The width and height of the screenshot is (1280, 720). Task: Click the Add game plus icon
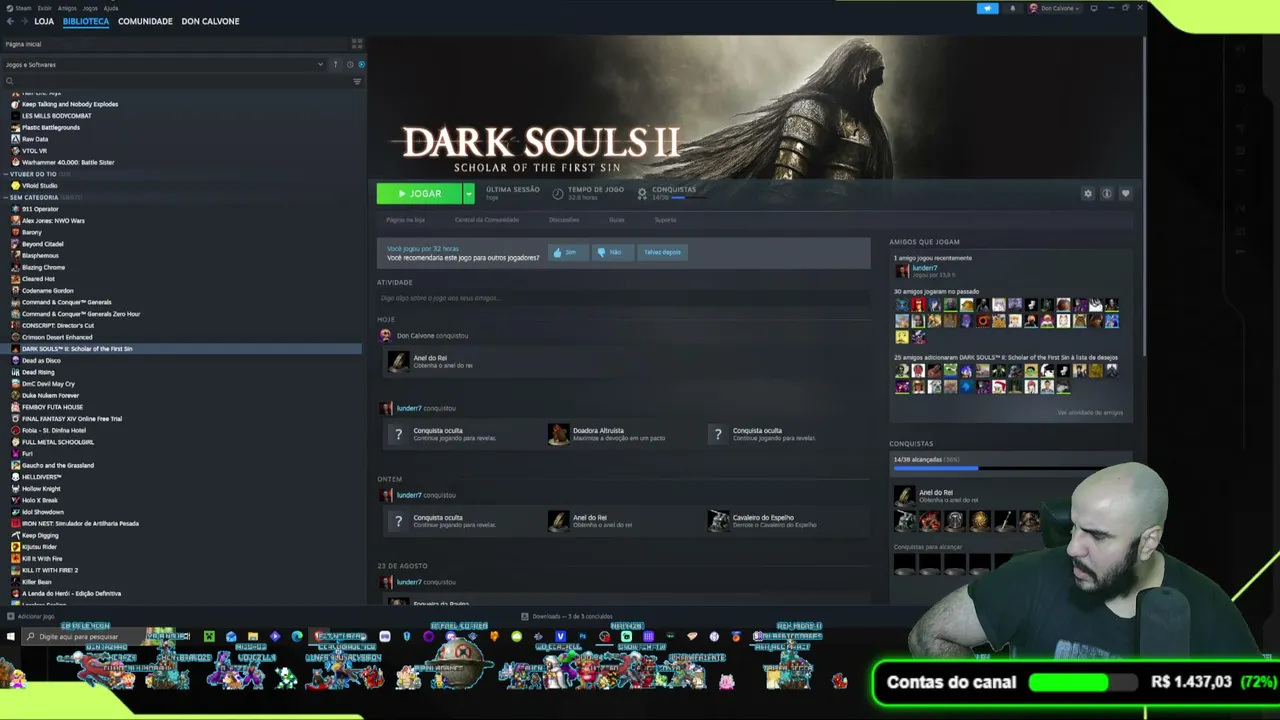[10, 616]
